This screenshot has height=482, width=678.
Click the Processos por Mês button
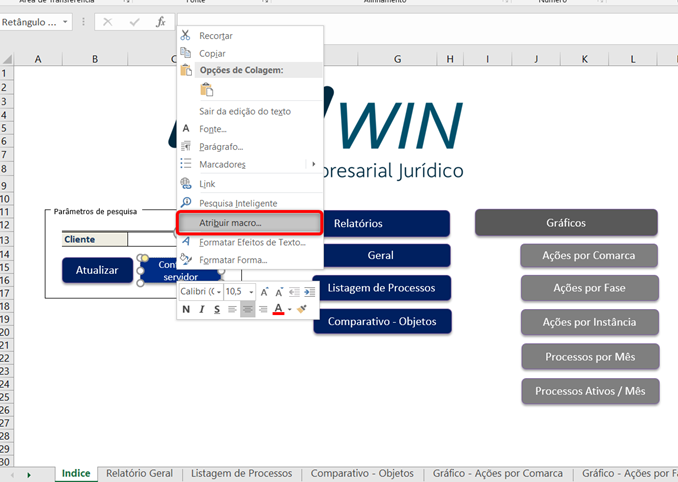590,357
